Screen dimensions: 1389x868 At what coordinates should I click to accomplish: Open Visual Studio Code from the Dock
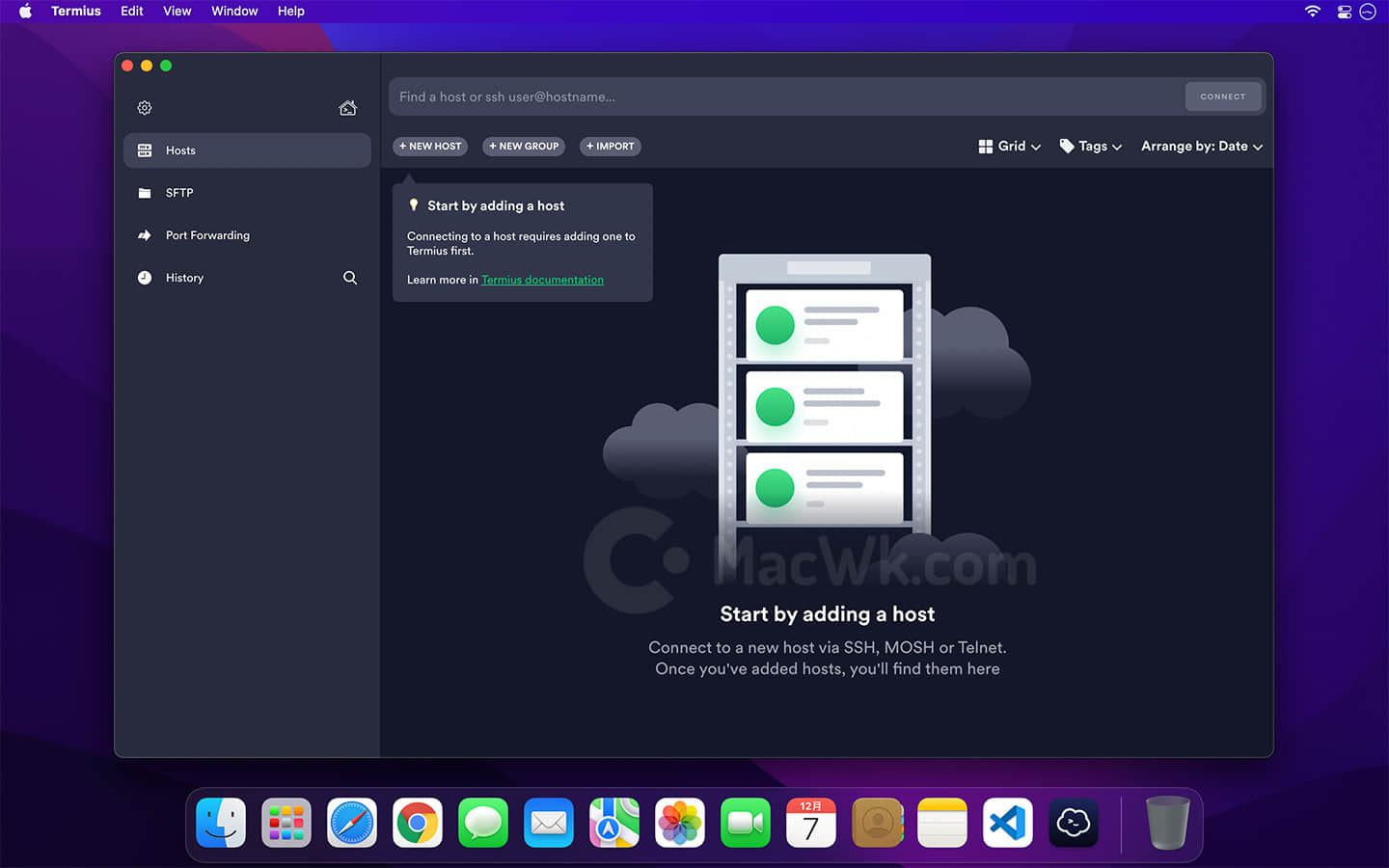[x=1008, y=823]
